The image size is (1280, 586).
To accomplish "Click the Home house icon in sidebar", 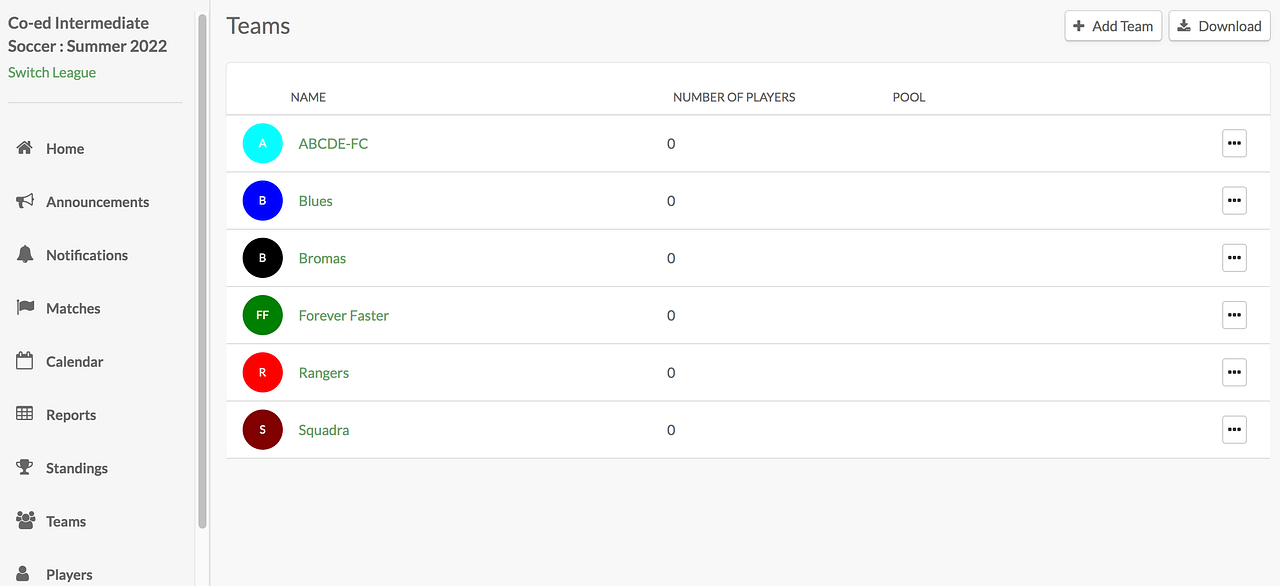I will click(25, 148).
